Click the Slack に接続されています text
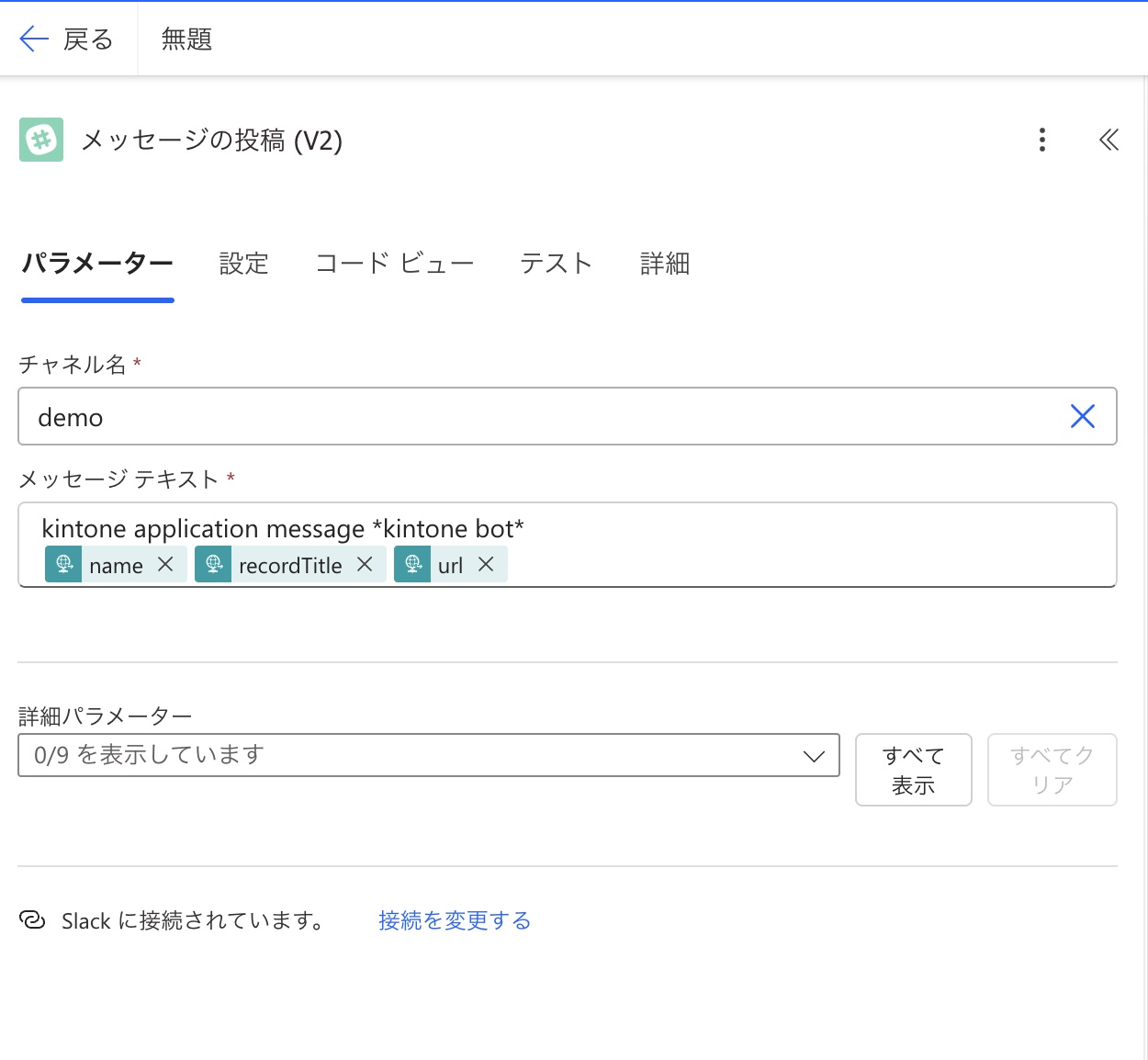The width and height of the screenshot is (1148, 1060). [193, 920]
